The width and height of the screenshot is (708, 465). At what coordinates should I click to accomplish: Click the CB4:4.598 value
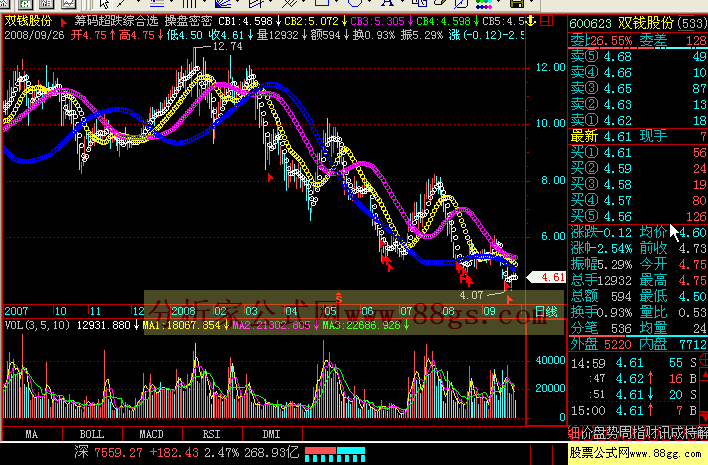coord(443,21)
